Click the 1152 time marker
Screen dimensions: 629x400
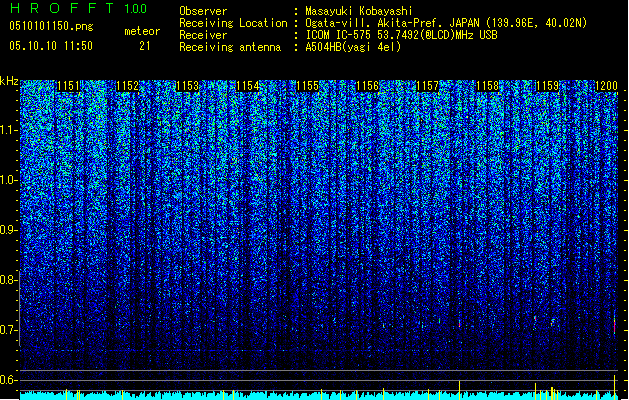(x=128, y=86)
